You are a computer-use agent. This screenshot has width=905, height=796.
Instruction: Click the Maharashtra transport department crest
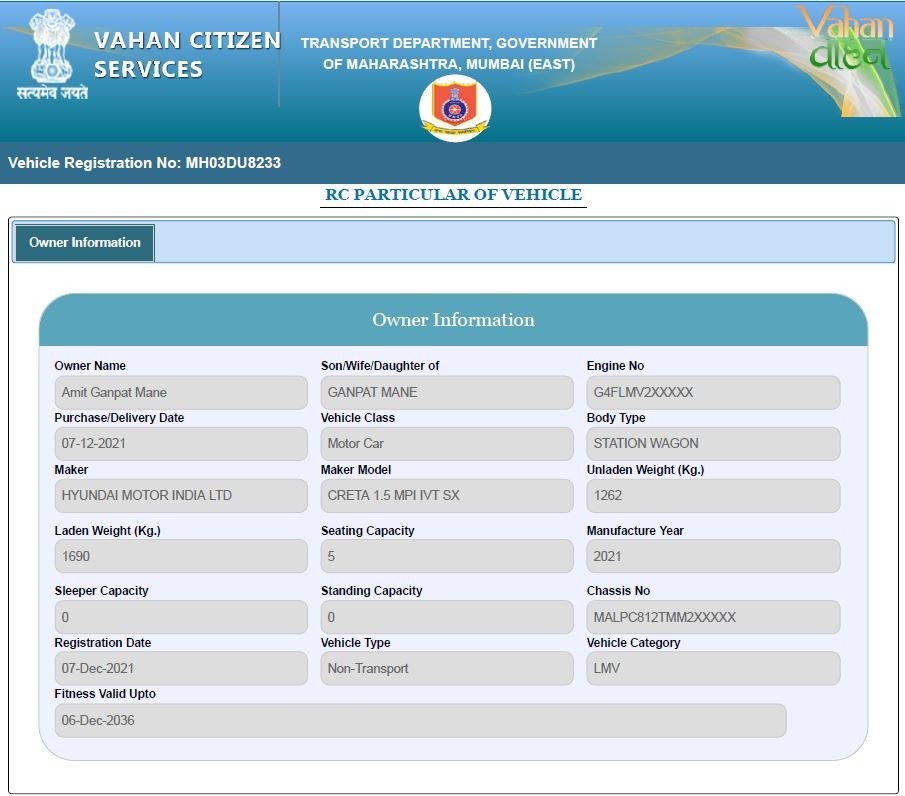455,109
